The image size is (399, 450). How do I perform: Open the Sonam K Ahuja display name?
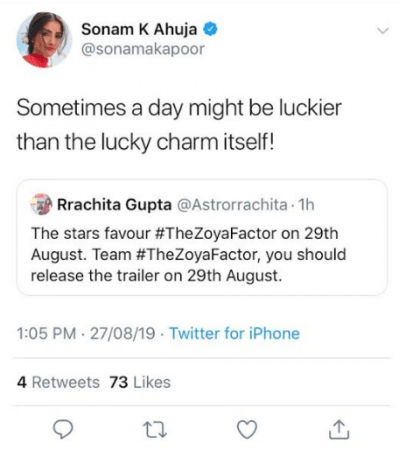139,29
